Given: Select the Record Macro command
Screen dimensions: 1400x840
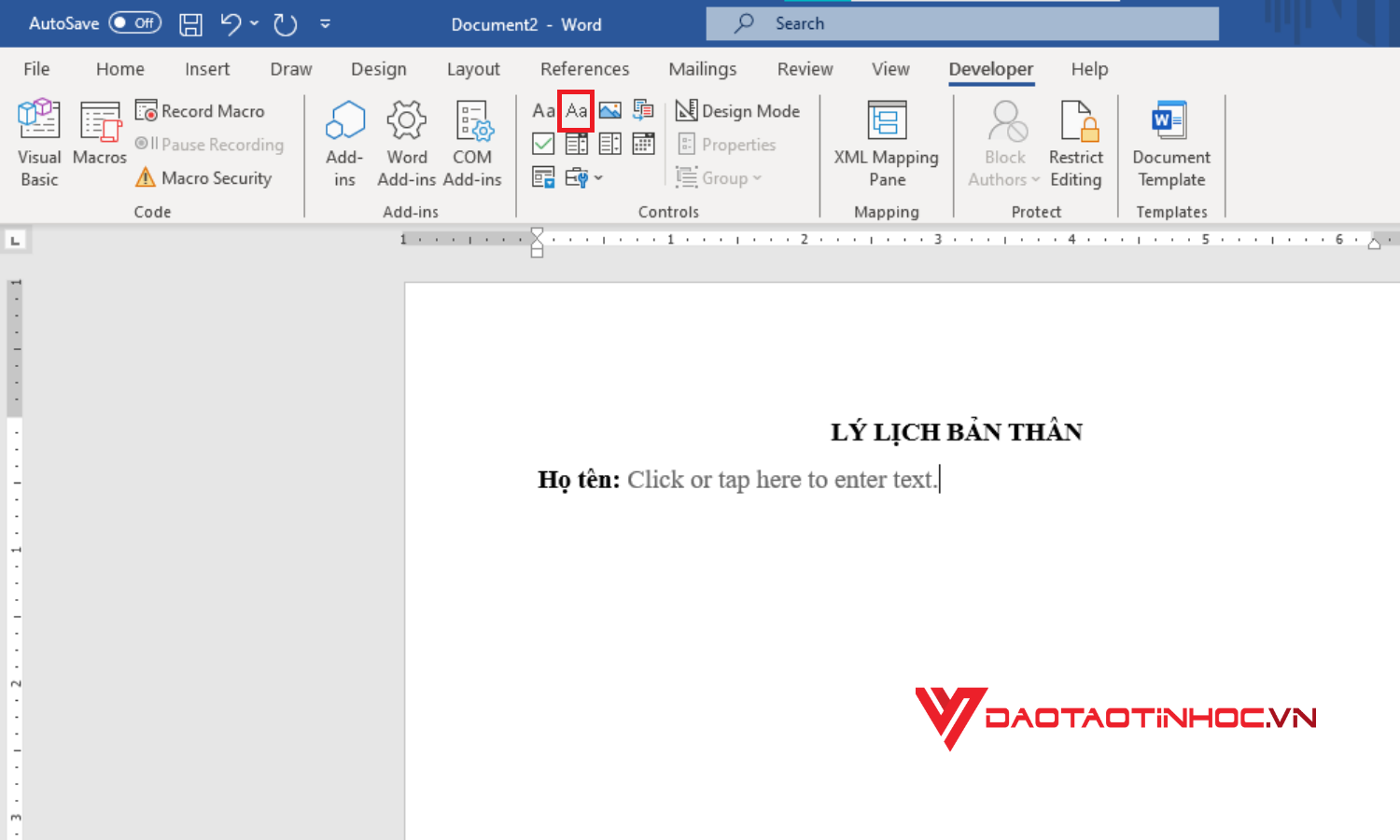Looking at the screenshot, I should click(x=201, y=110).
